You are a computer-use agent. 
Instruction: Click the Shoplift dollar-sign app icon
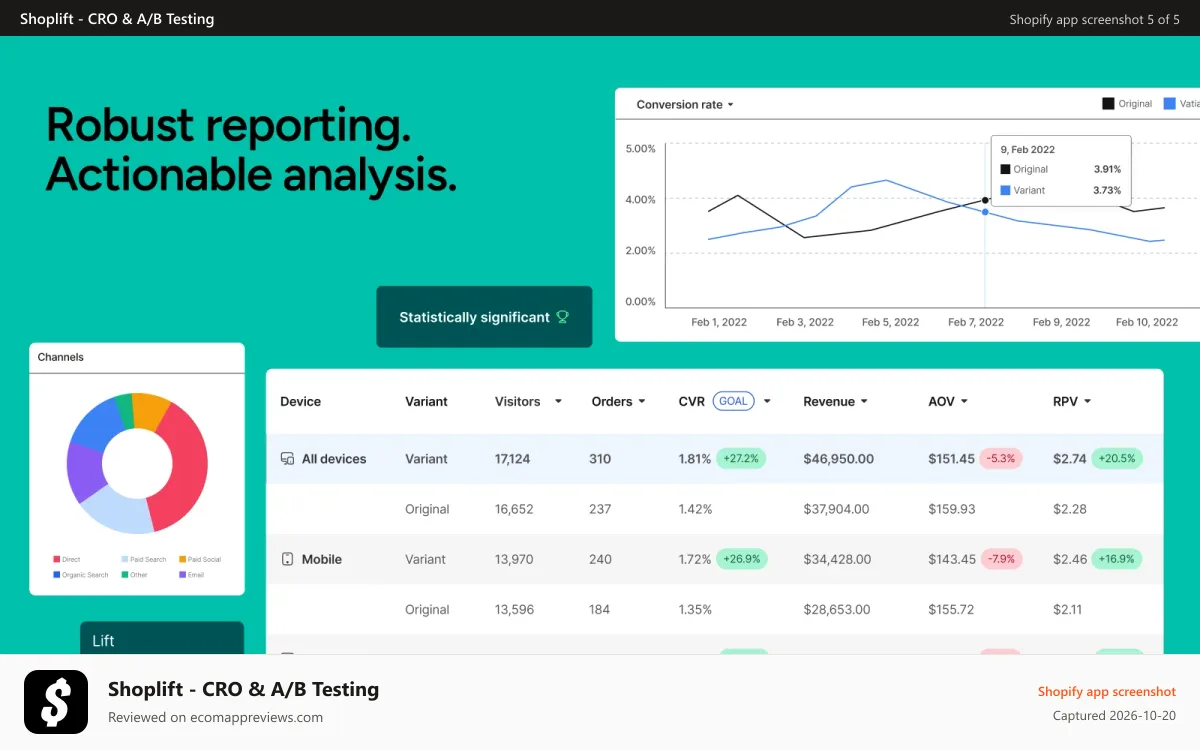tap(56, 702)
